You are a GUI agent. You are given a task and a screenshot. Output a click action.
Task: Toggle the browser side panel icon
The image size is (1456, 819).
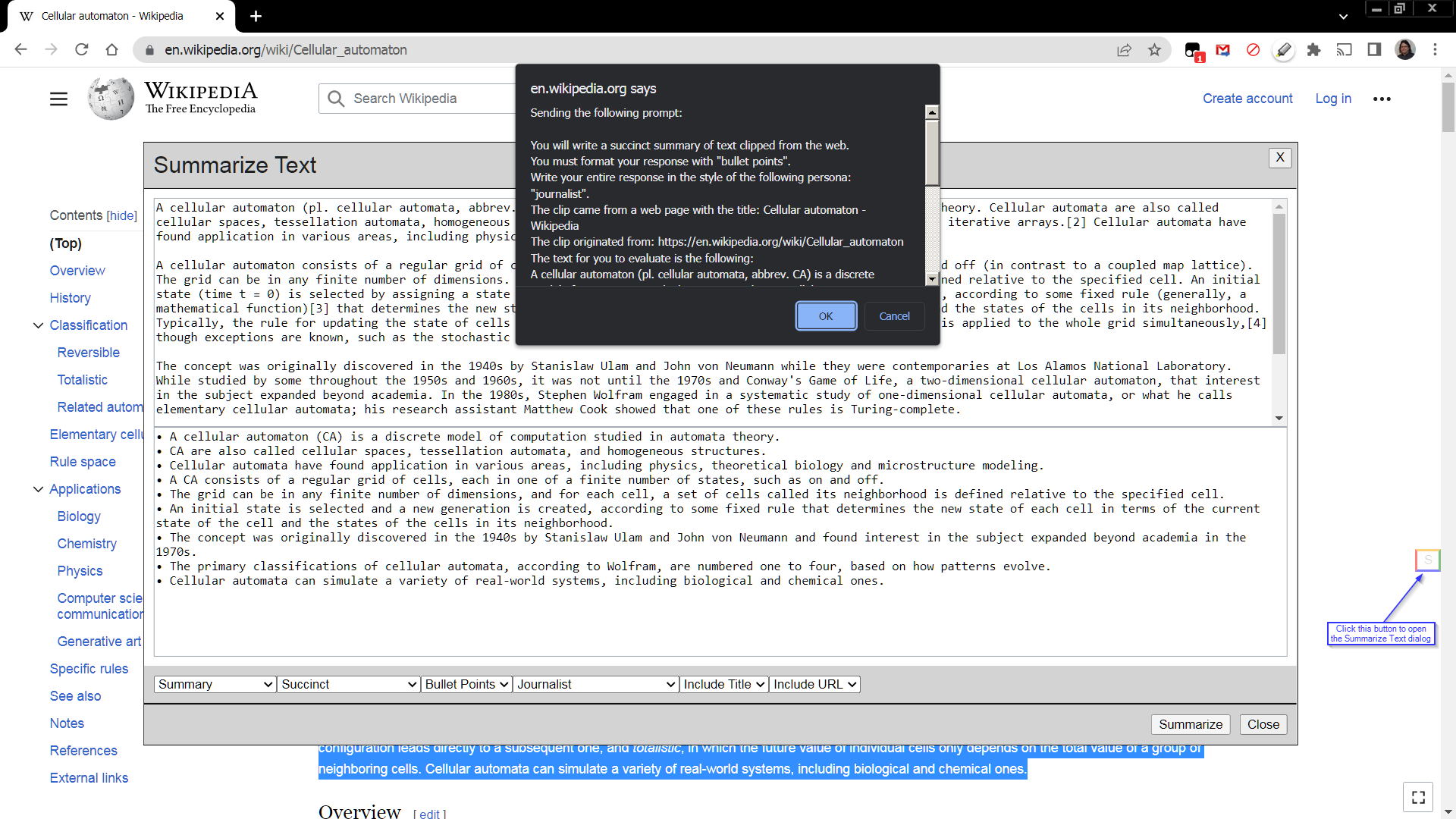(x=1374, y=50)
